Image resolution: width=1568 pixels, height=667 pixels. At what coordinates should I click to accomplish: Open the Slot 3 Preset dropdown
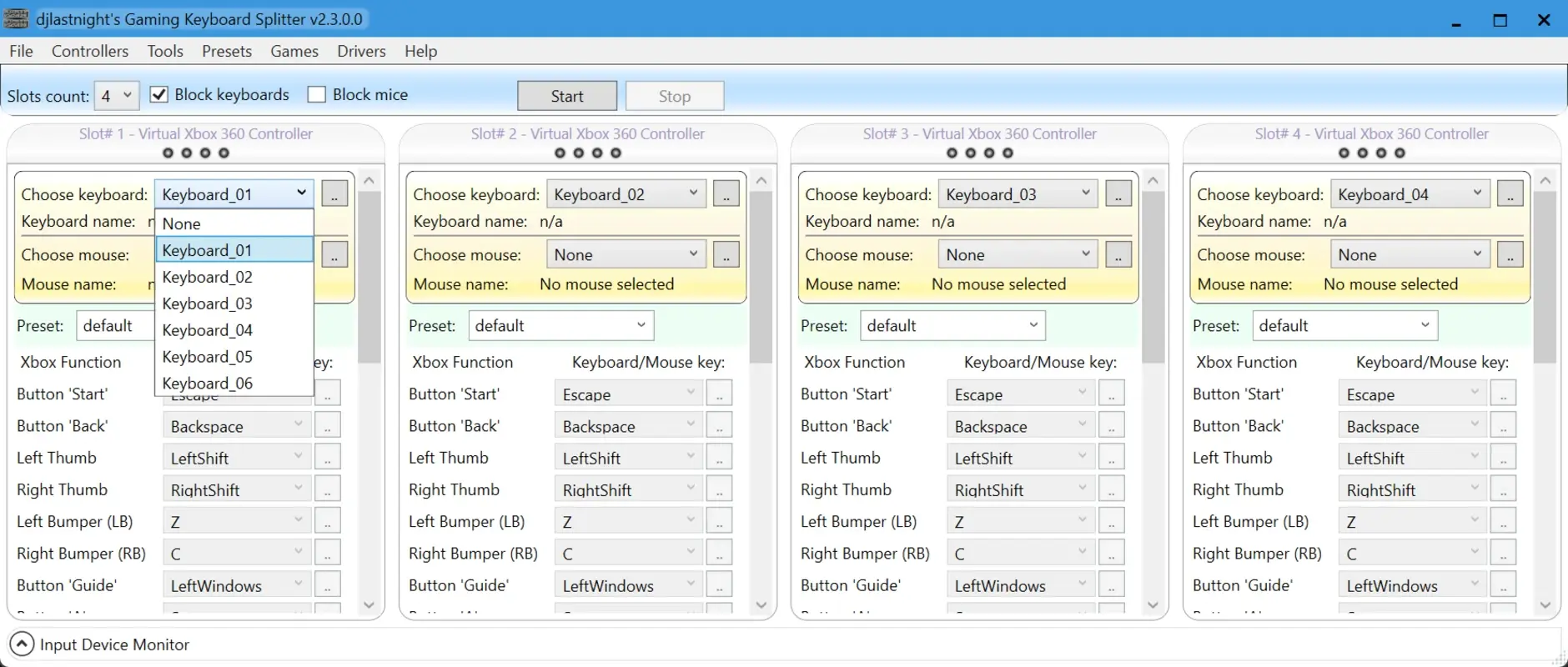tap(953, 325)
